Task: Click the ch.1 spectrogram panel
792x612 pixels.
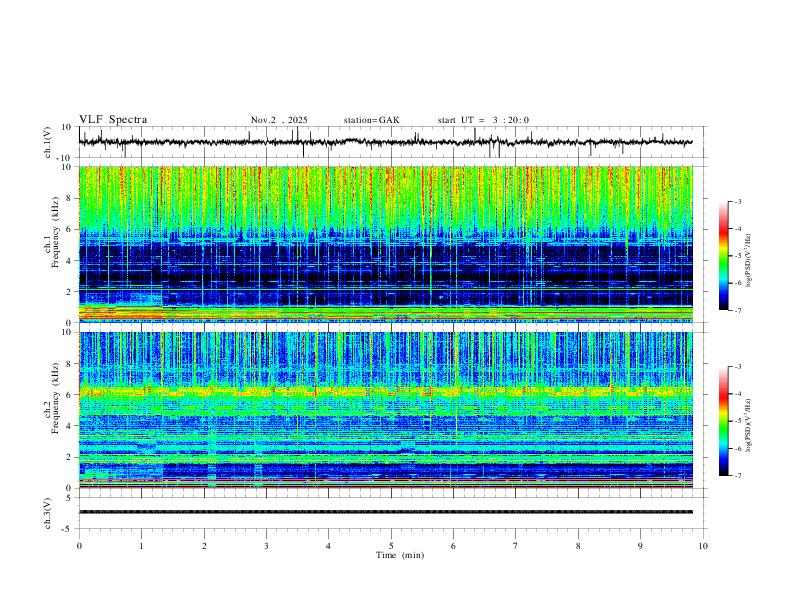Action: (x=386, y=244)
